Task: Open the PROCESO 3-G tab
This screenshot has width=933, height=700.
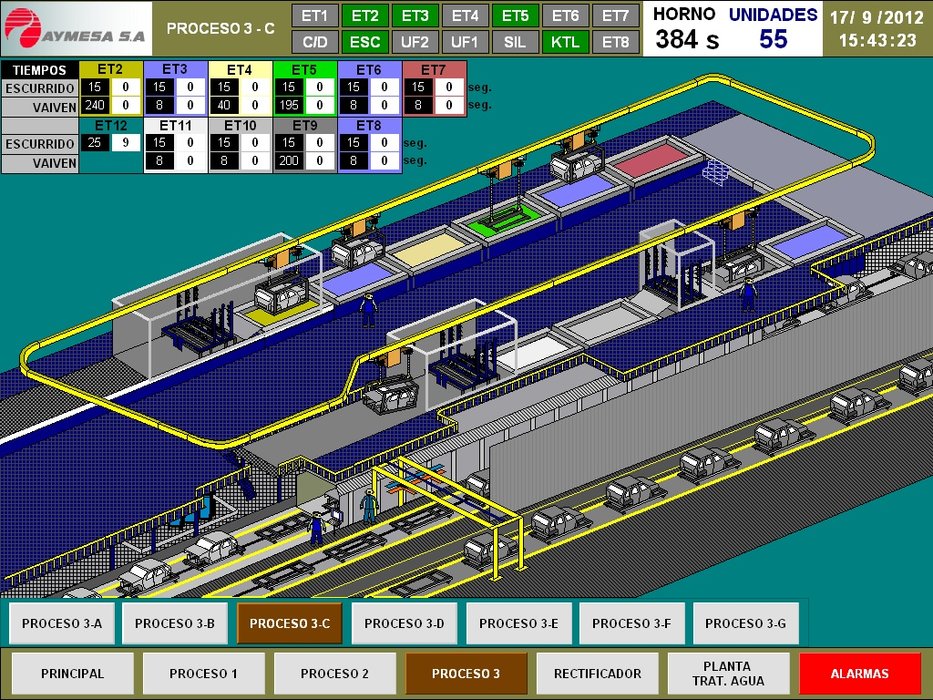Action: point(745,623)
